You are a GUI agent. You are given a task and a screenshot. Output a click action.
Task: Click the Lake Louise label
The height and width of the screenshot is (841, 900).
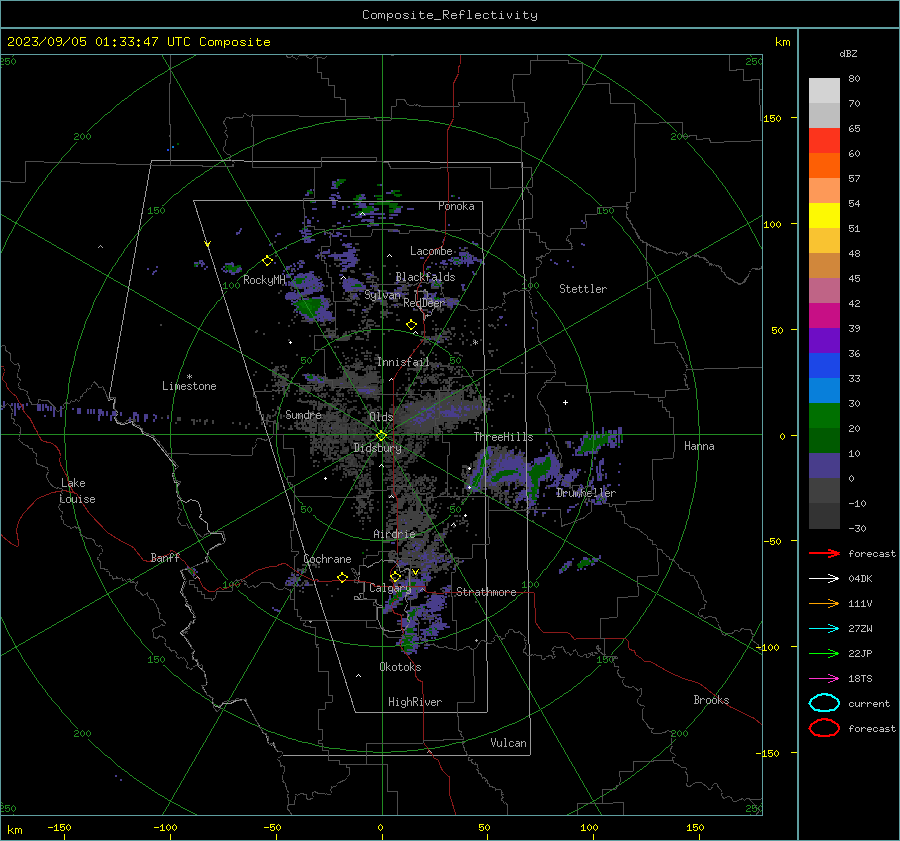(77, 491)
